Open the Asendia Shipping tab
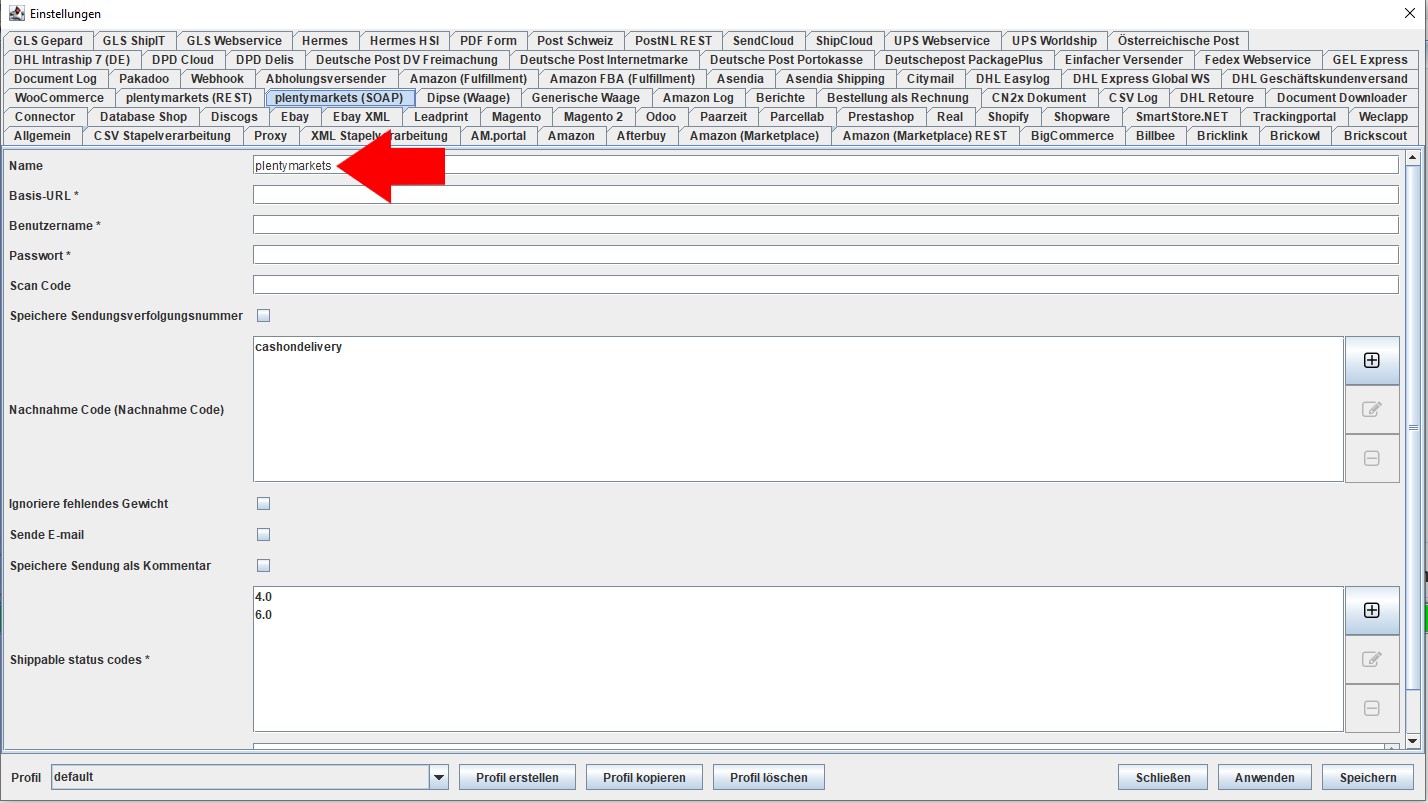Viewport: 1428px width, 803px height. (835, 79)
